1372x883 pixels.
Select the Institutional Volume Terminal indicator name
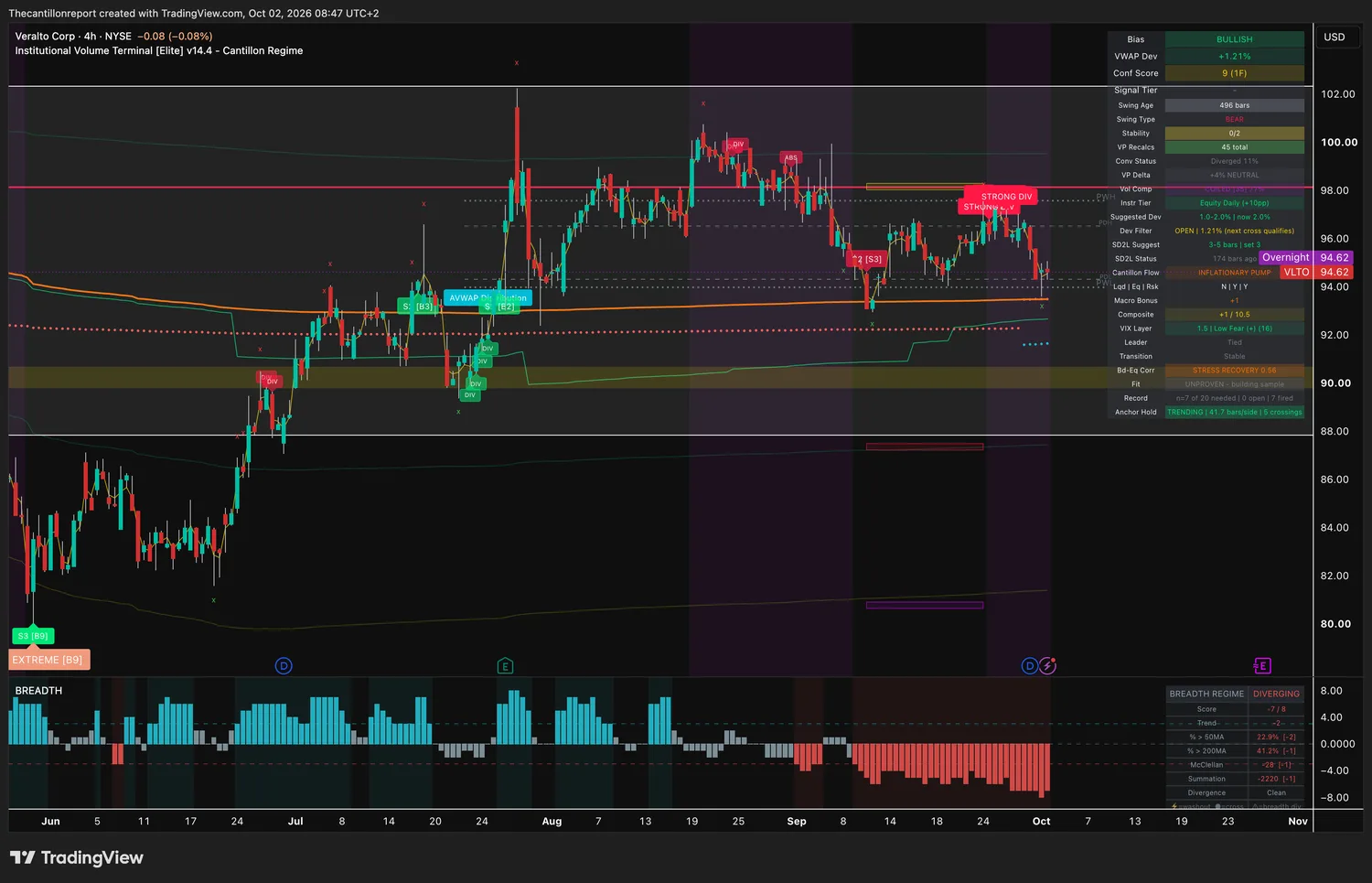(159, 51)
